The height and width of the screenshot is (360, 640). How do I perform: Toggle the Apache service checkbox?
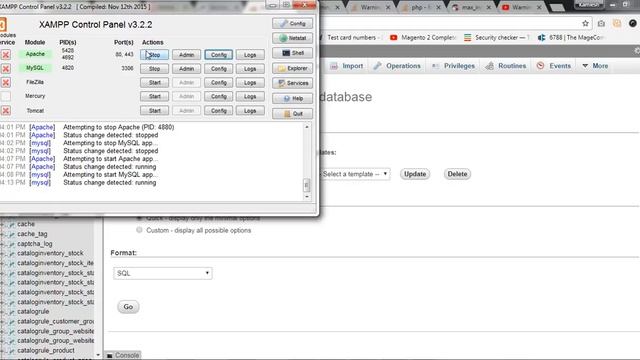(6, 55)
